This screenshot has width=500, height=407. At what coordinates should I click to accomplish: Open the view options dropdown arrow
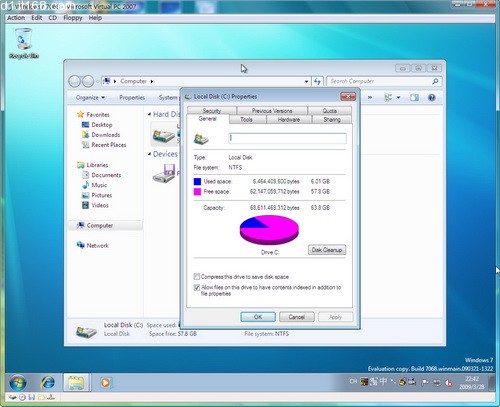(x=398, y=98)
